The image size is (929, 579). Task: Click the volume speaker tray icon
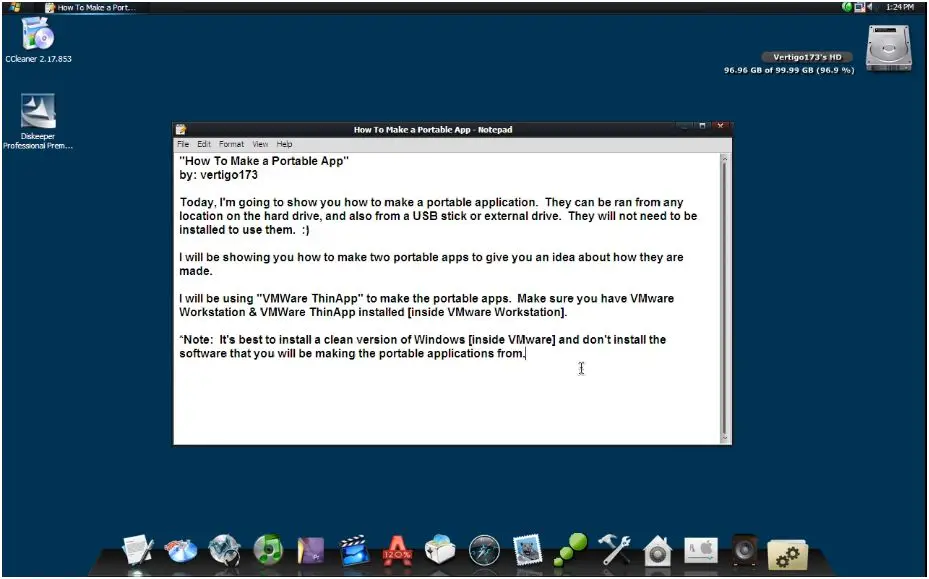(x=870, y=7)
